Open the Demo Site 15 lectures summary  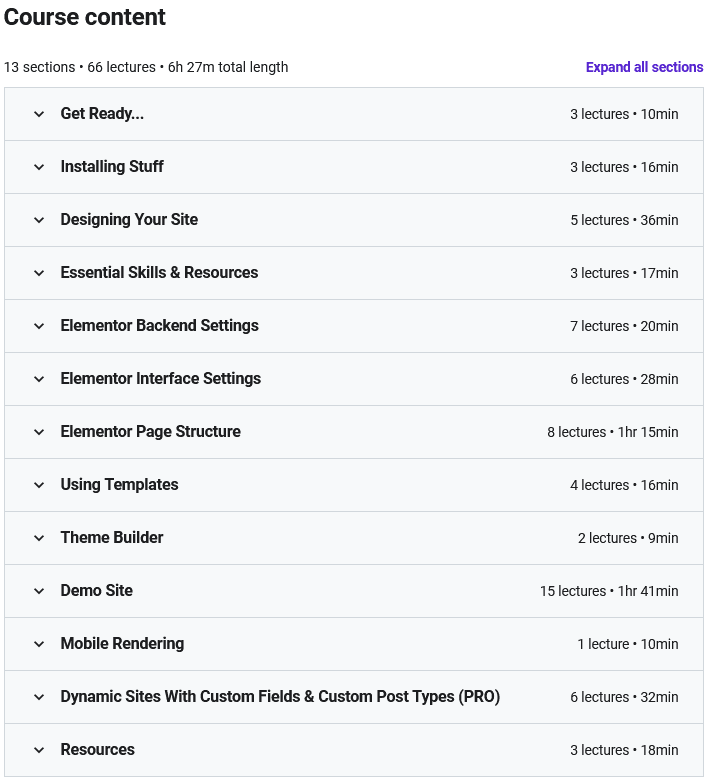click(609, 591)
